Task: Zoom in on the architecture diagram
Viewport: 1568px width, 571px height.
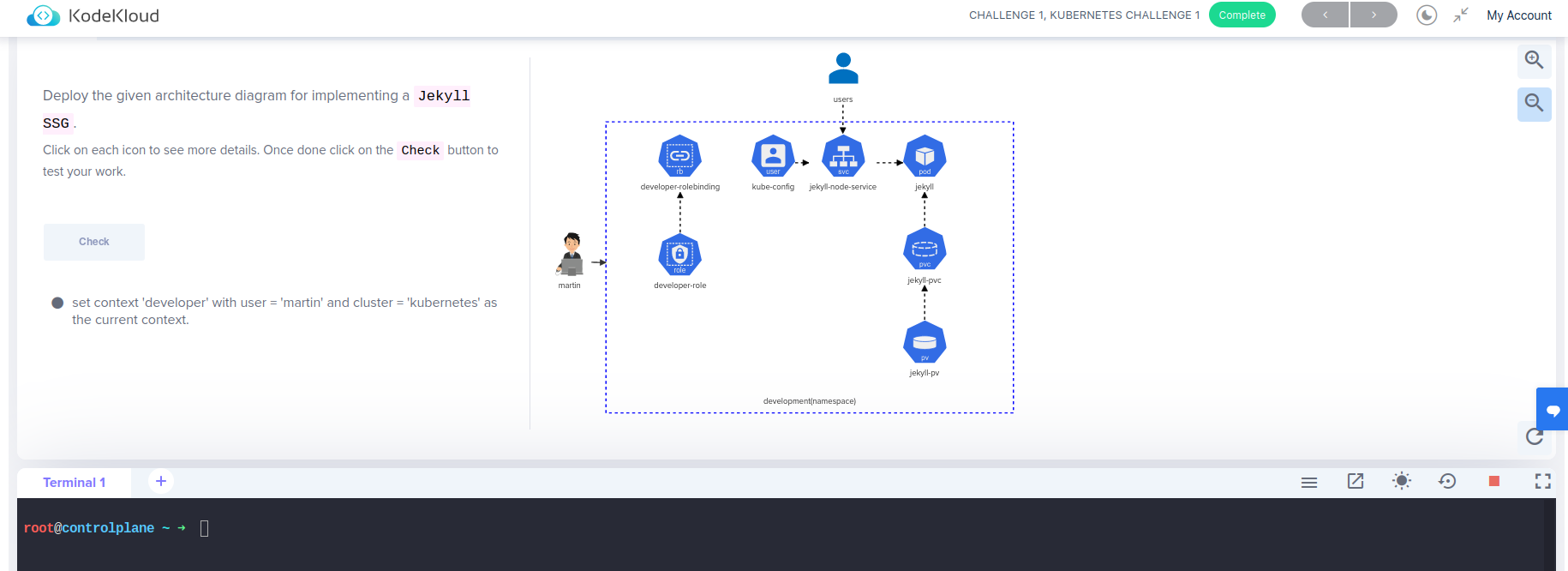Action: coord(1534,61)
